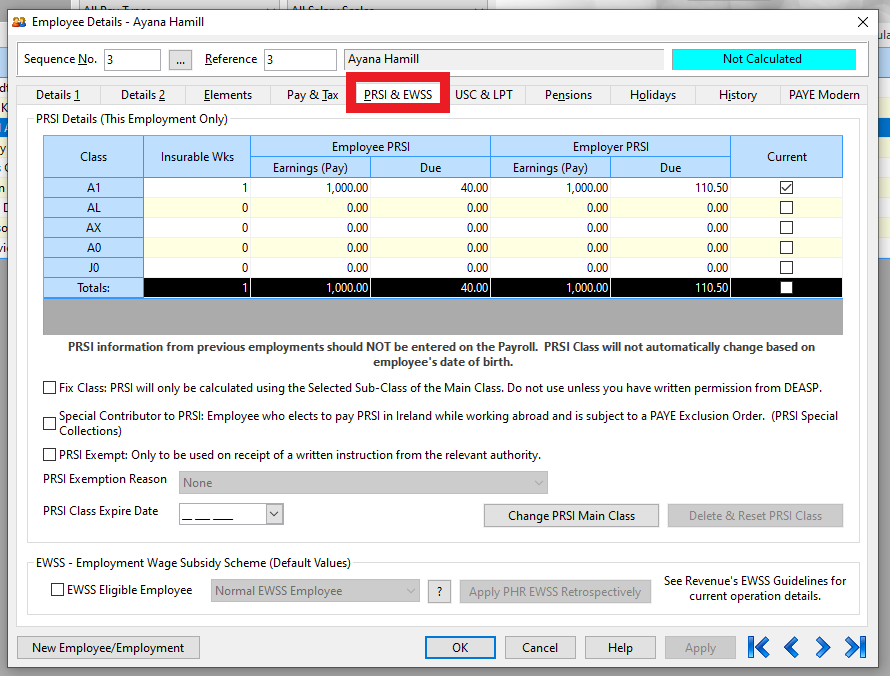Switch to the Pensions tab
Image resolution: width=890 pixels, height=676 pixels.
[x=568, y=95]
